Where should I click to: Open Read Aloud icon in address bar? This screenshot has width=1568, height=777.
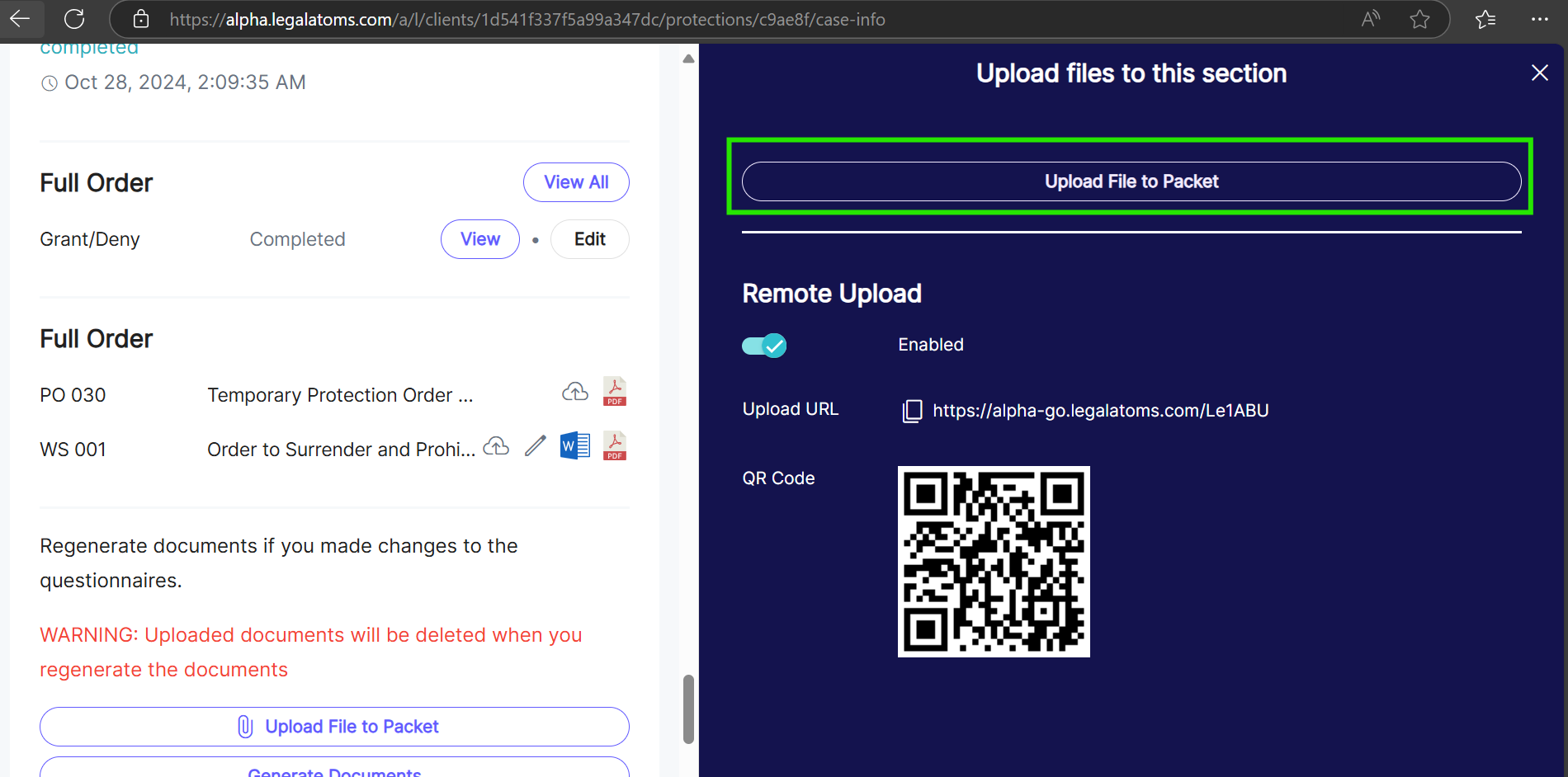(x=1371, y=18)
